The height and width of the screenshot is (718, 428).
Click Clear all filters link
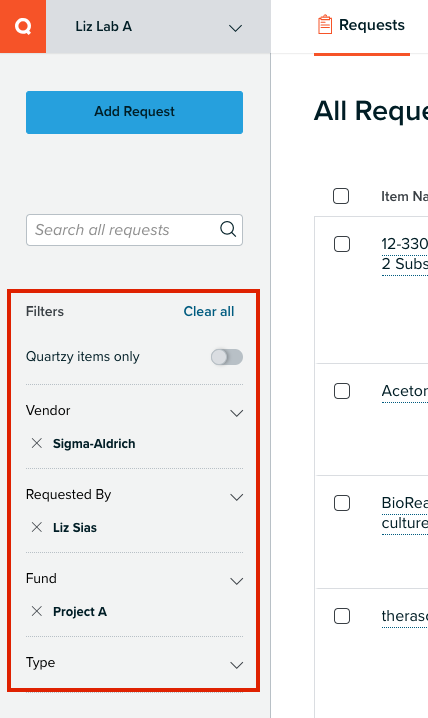209,311
